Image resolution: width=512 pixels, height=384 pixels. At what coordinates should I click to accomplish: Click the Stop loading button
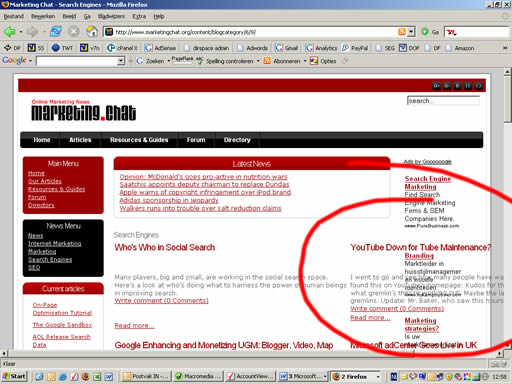tap(74, 32)
